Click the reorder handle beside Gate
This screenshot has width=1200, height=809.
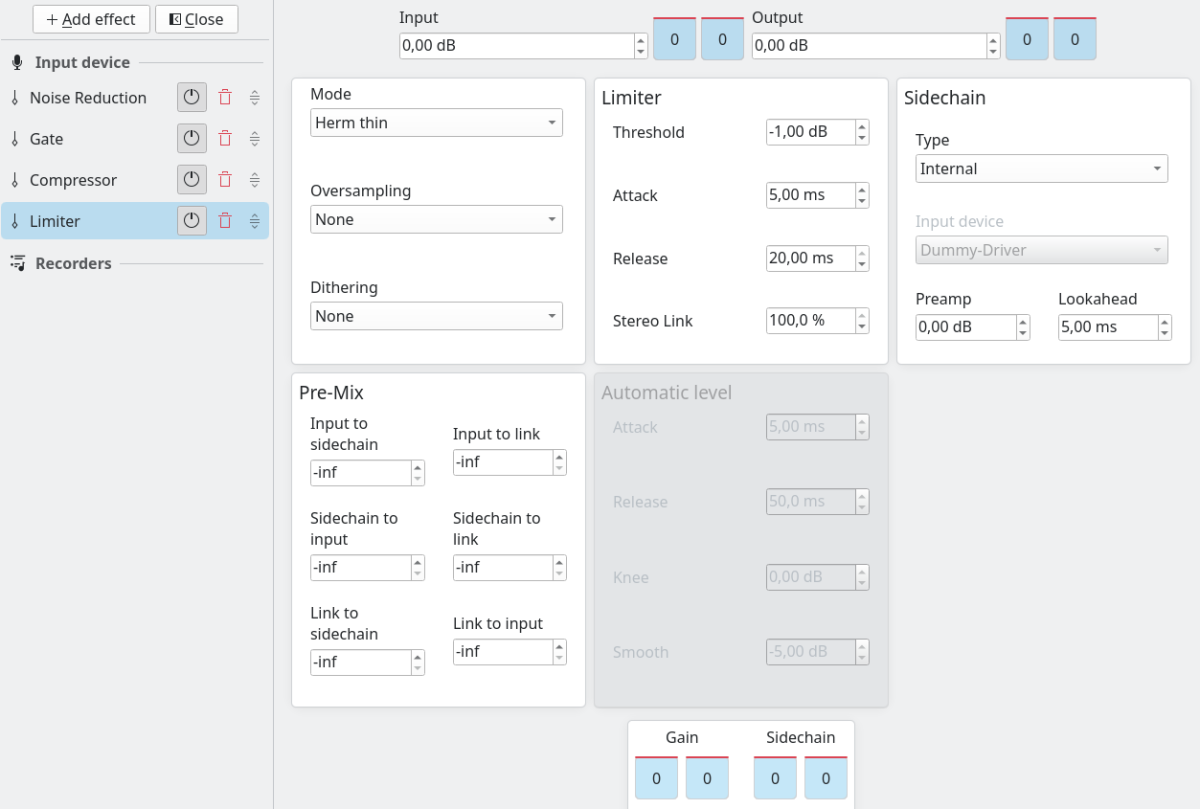254,139
